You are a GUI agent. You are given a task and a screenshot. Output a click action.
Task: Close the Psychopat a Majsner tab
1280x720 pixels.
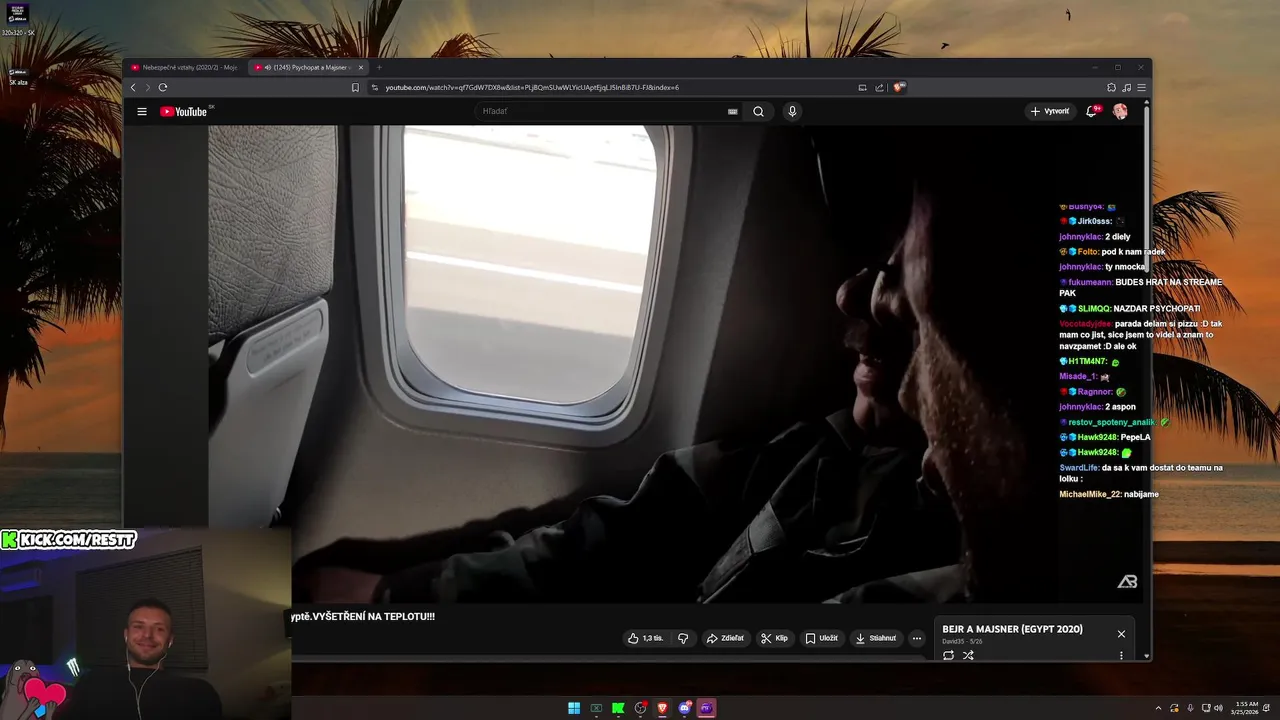click(x=361, y=67)
